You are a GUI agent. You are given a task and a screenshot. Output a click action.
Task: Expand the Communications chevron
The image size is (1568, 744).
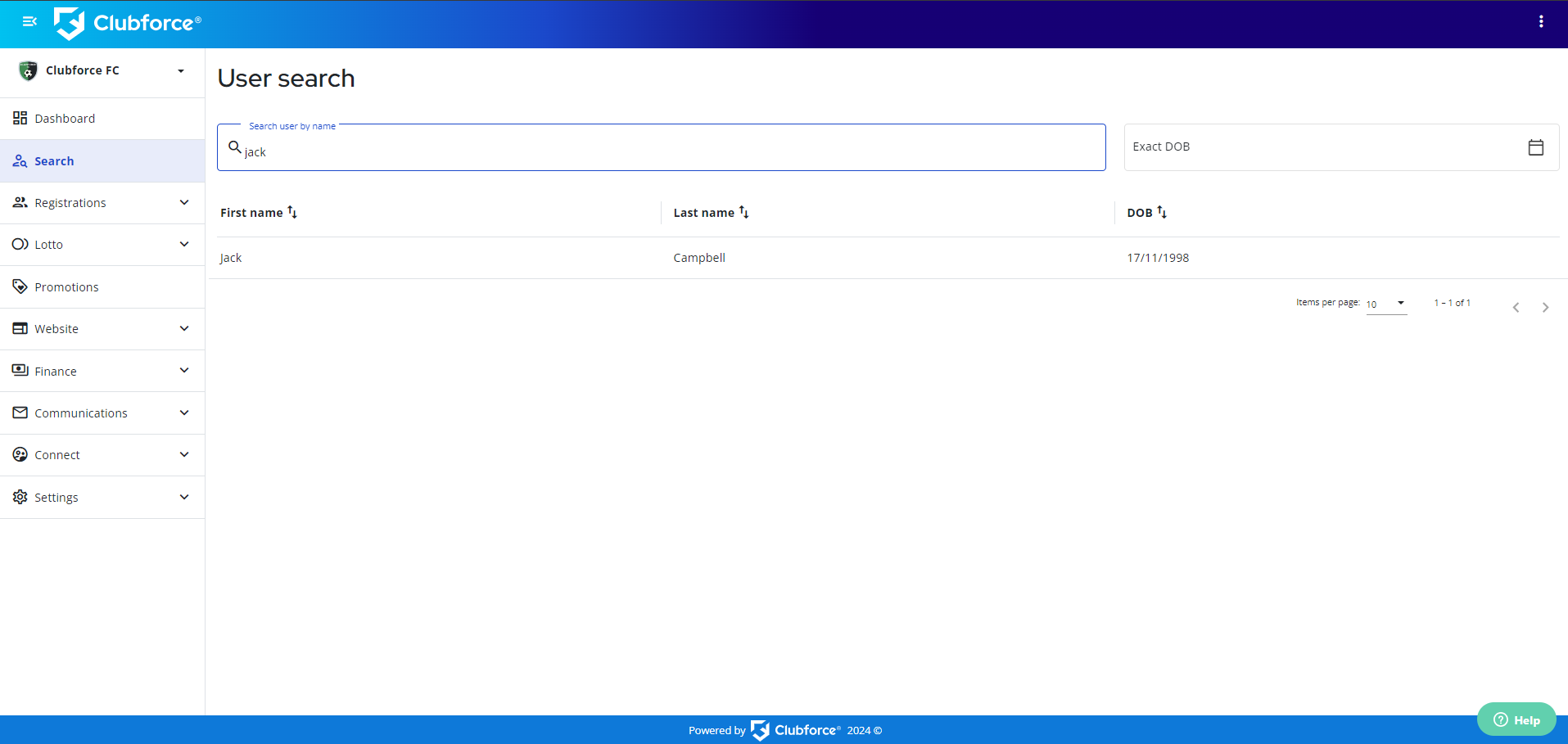point(184,413)
